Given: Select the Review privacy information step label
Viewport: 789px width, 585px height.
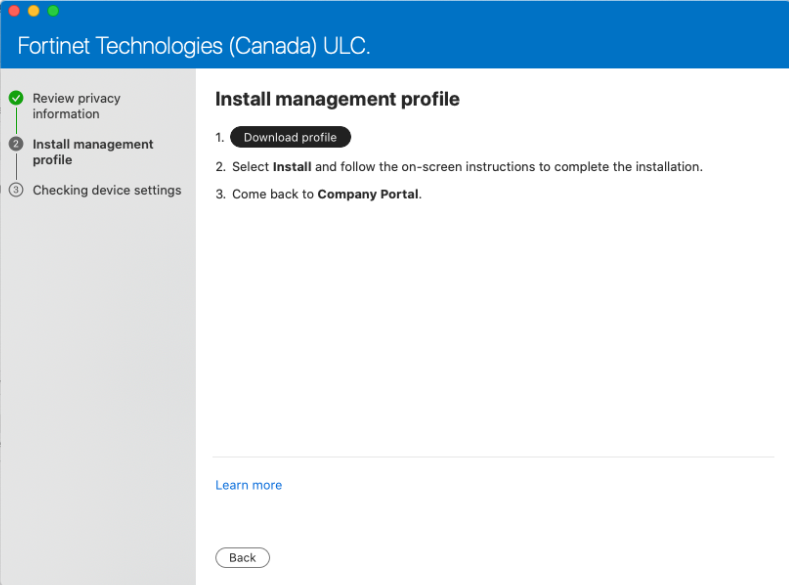Looking at the screenshot, I should click(x=76, y=106).
